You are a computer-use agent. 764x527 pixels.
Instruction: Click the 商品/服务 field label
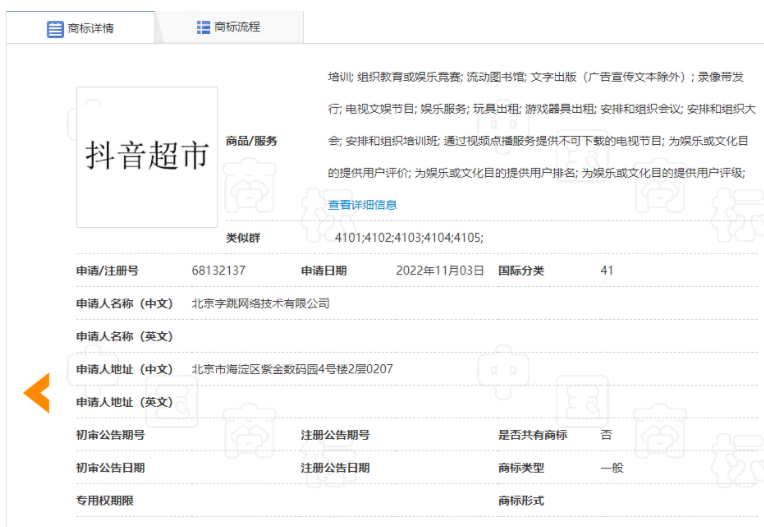pyautogui.click(x=252, y=141)
